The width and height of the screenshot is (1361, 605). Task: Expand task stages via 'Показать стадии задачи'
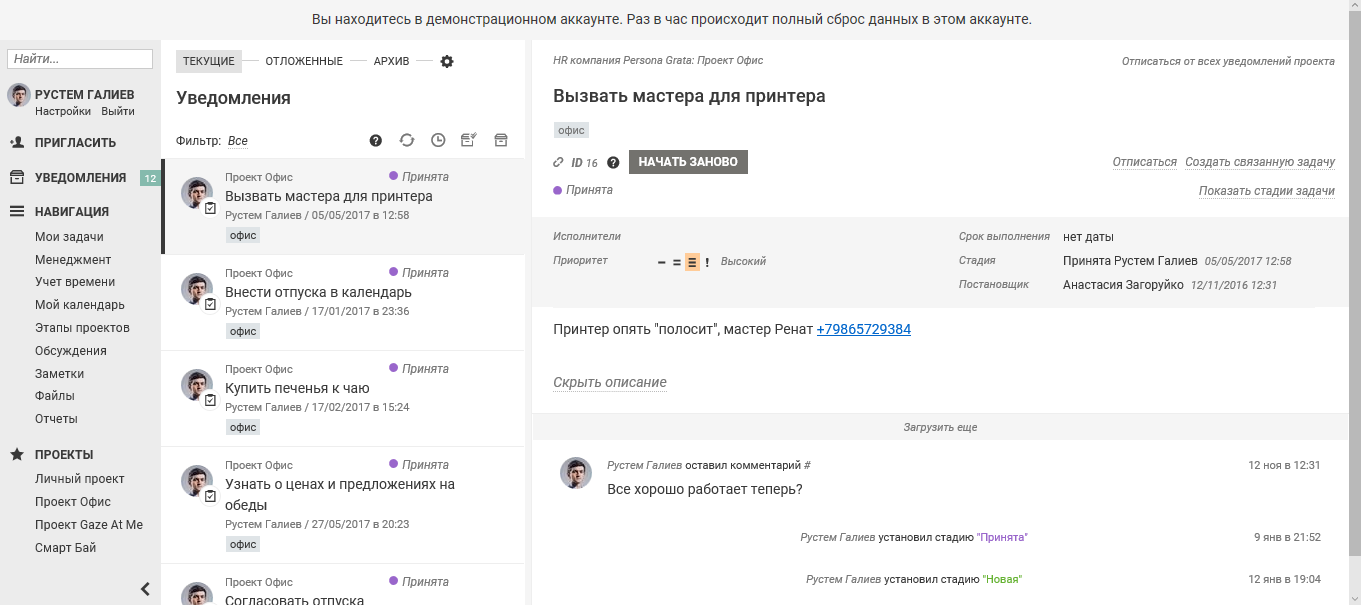coord(1266,189)
